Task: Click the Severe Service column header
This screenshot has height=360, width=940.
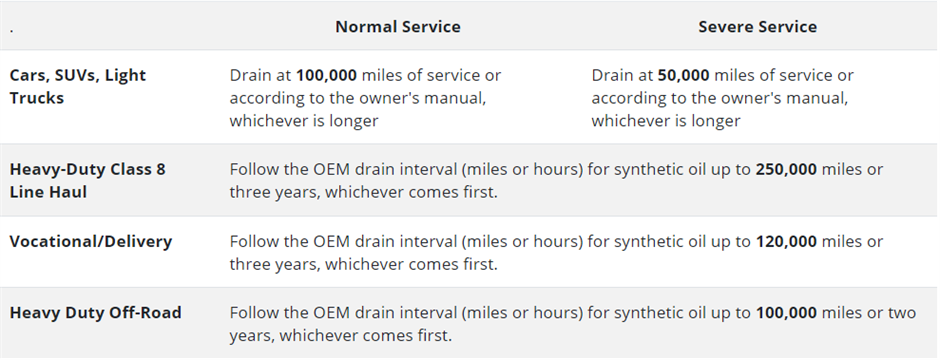Action: (x=757, y=27)
